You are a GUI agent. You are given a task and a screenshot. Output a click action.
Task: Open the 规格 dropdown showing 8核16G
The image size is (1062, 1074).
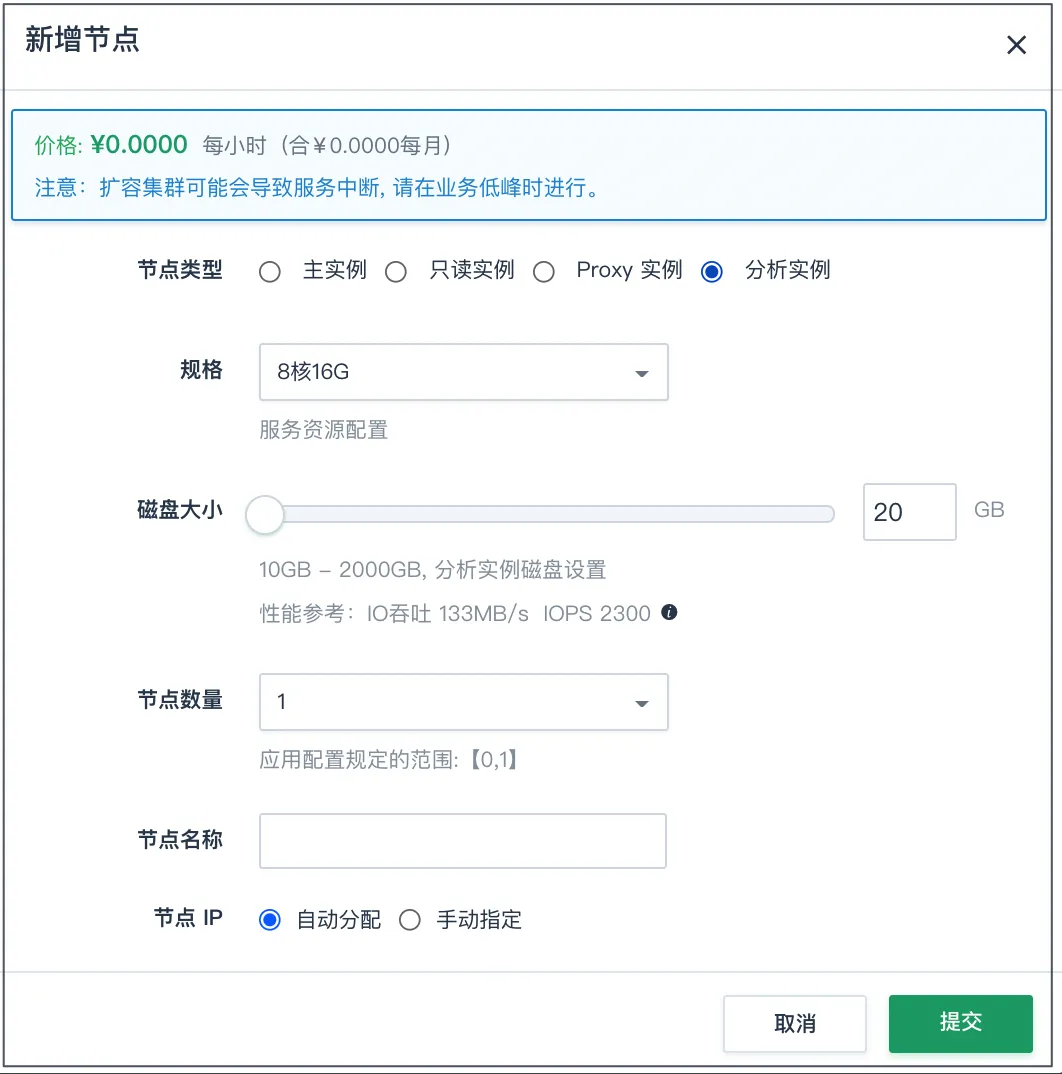464,372
